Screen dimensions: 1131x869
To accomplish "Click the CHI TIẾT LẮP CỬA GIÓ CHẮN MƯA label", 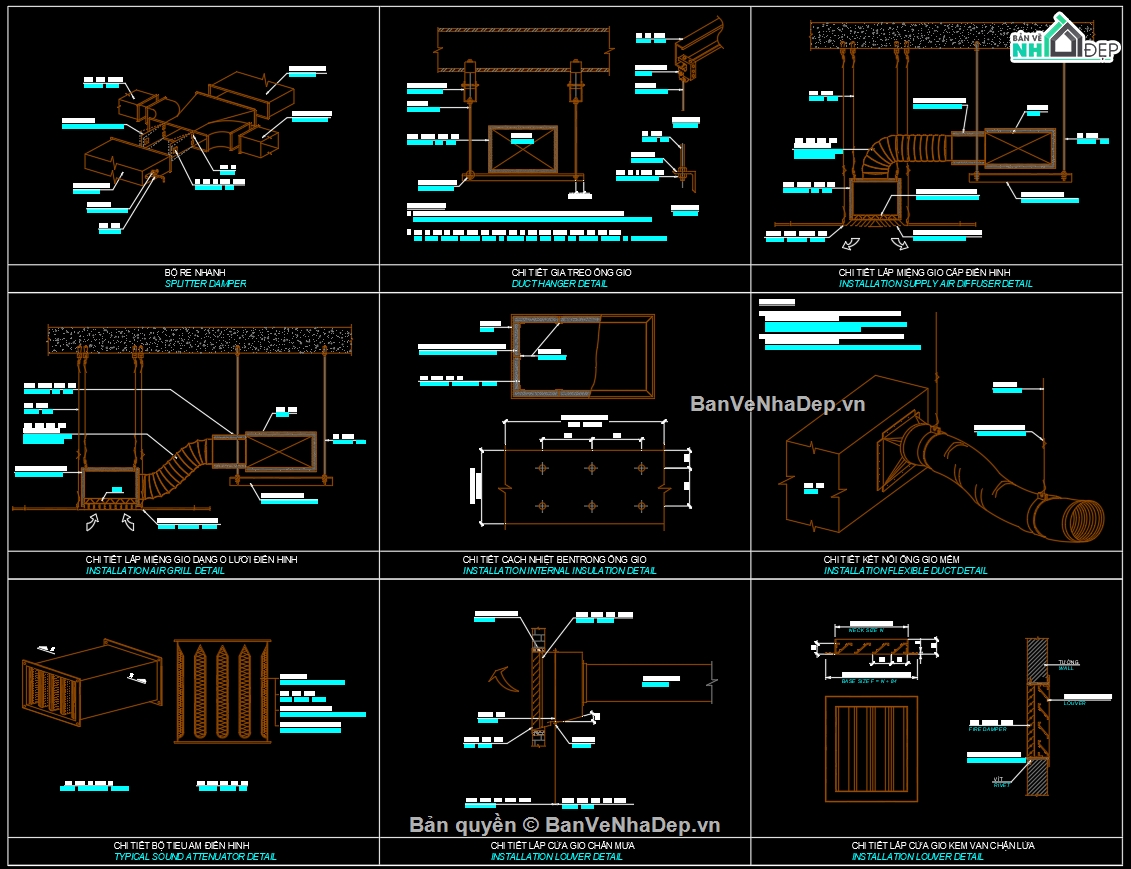I will coord(562,845).
